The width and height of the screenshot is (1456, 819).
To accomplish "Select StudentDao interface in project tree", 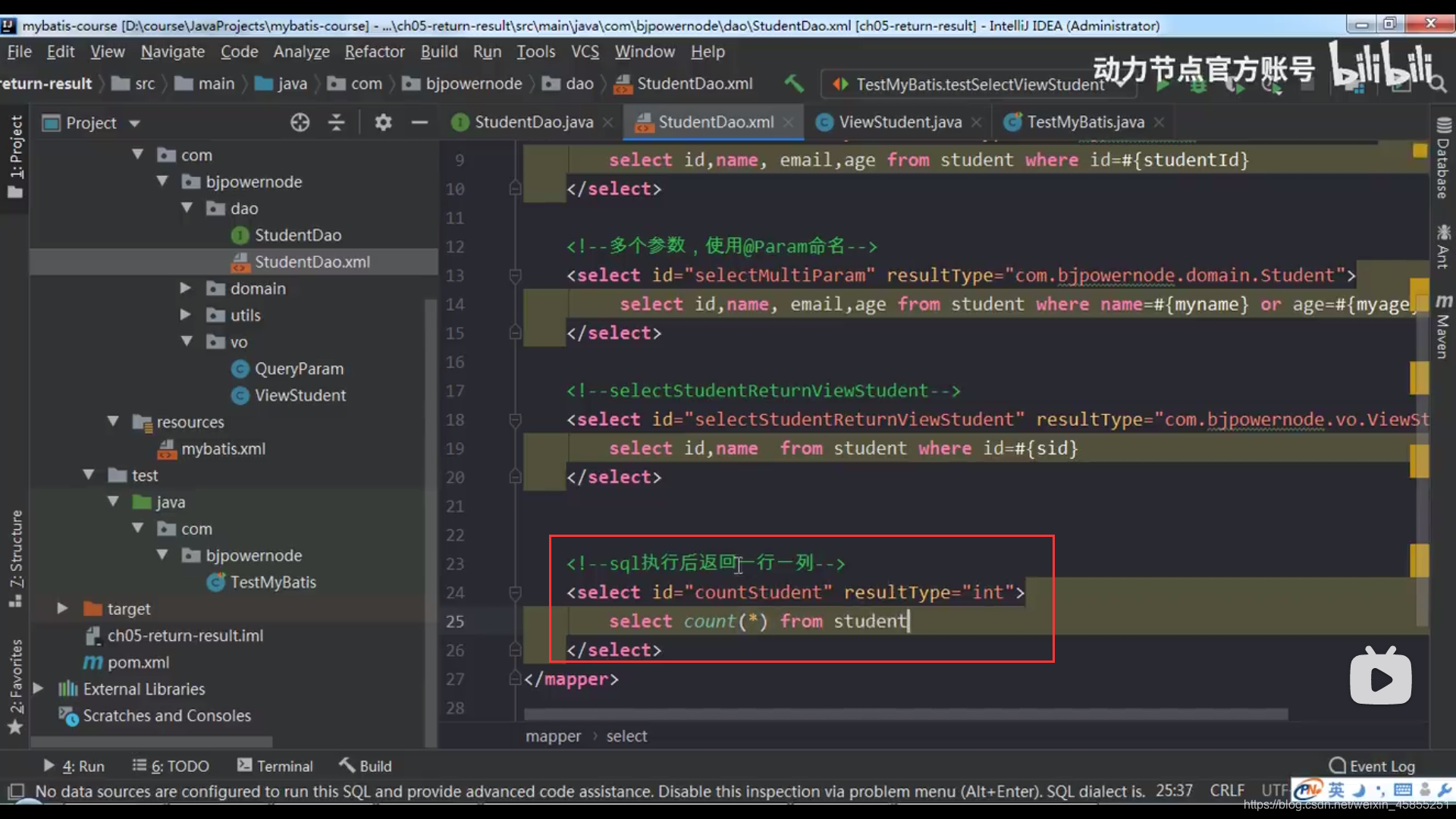I will 297,235.
